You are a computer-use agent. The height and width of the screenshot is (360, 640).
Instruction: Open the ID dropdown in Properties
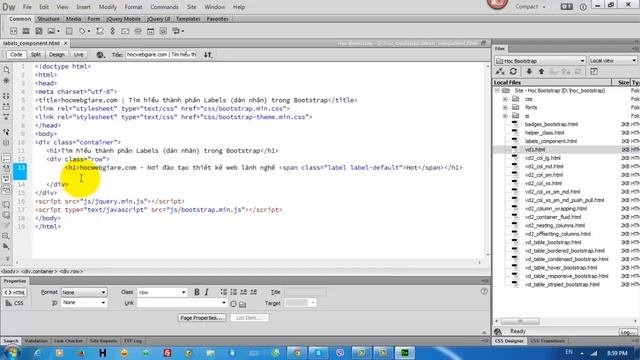[84, 303]
